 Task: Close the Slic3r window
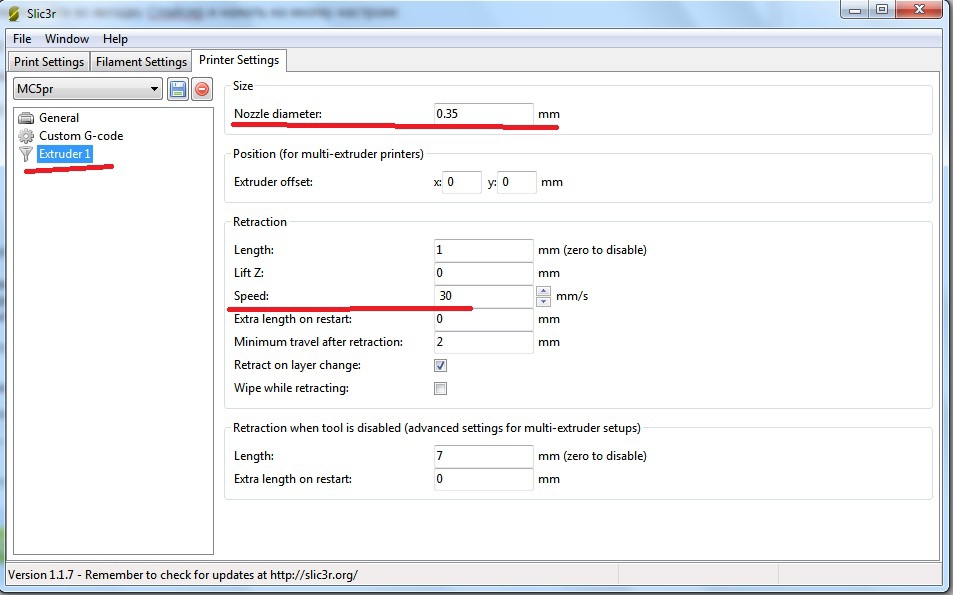tap(920, 10)
